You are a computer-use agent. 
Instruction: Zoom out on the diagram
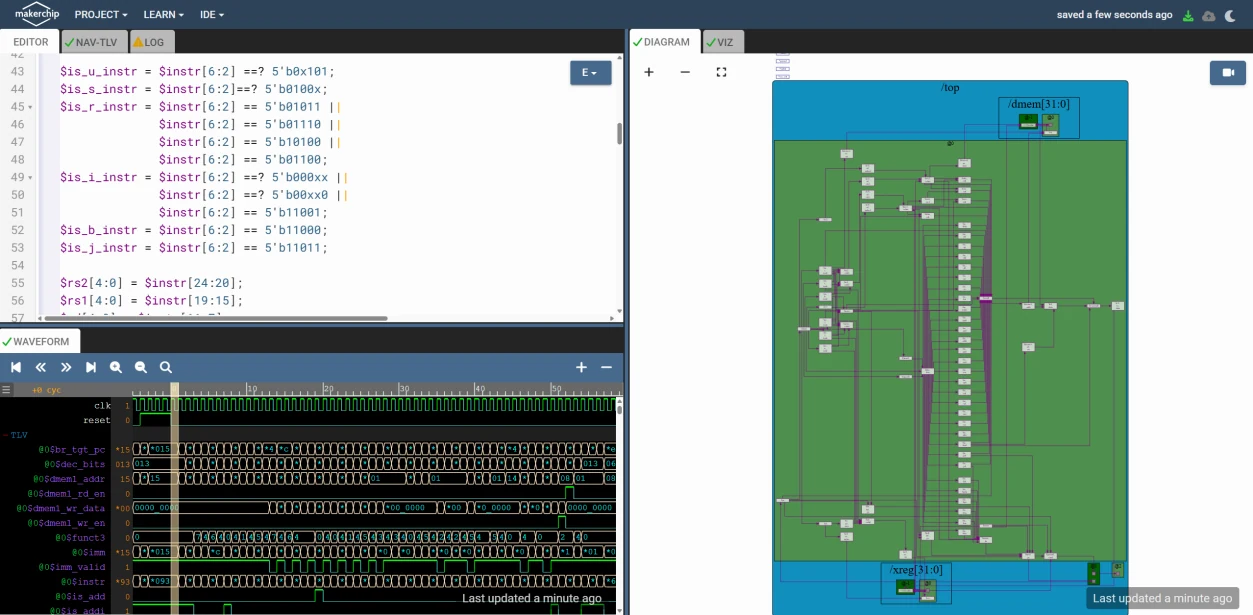coord(685,72)
